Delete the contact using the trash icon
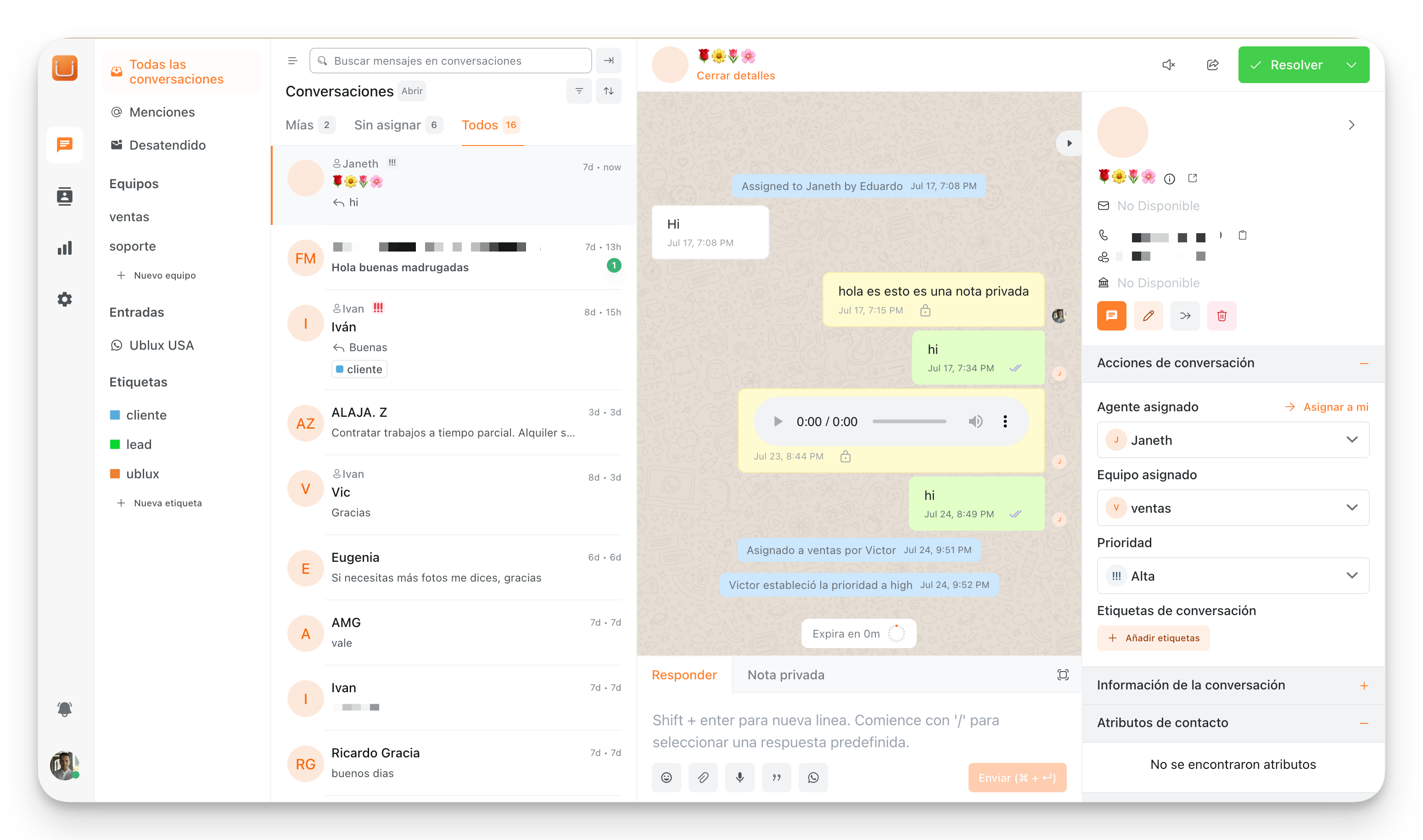This screenshot has width=1423, height=840. click(x=1222, y=316)
